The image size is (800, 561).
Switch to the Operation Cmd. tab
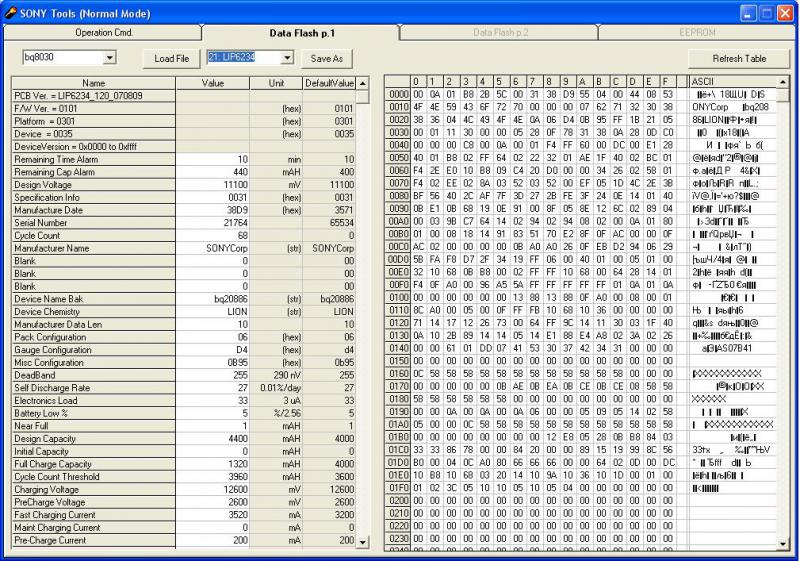click(x=104, y=33)
